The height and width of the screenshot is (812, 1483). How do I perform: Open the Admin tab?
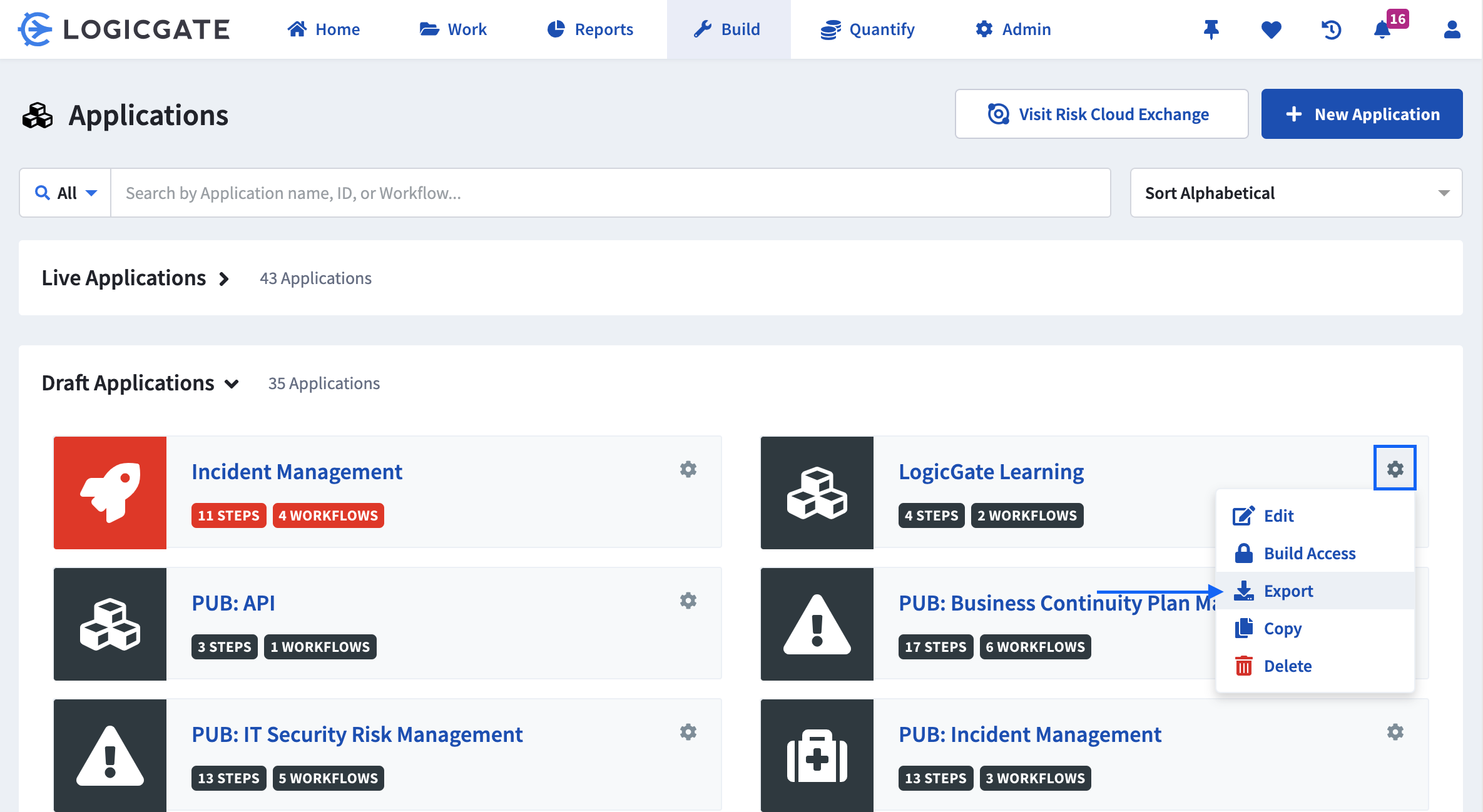(1013, 29)
